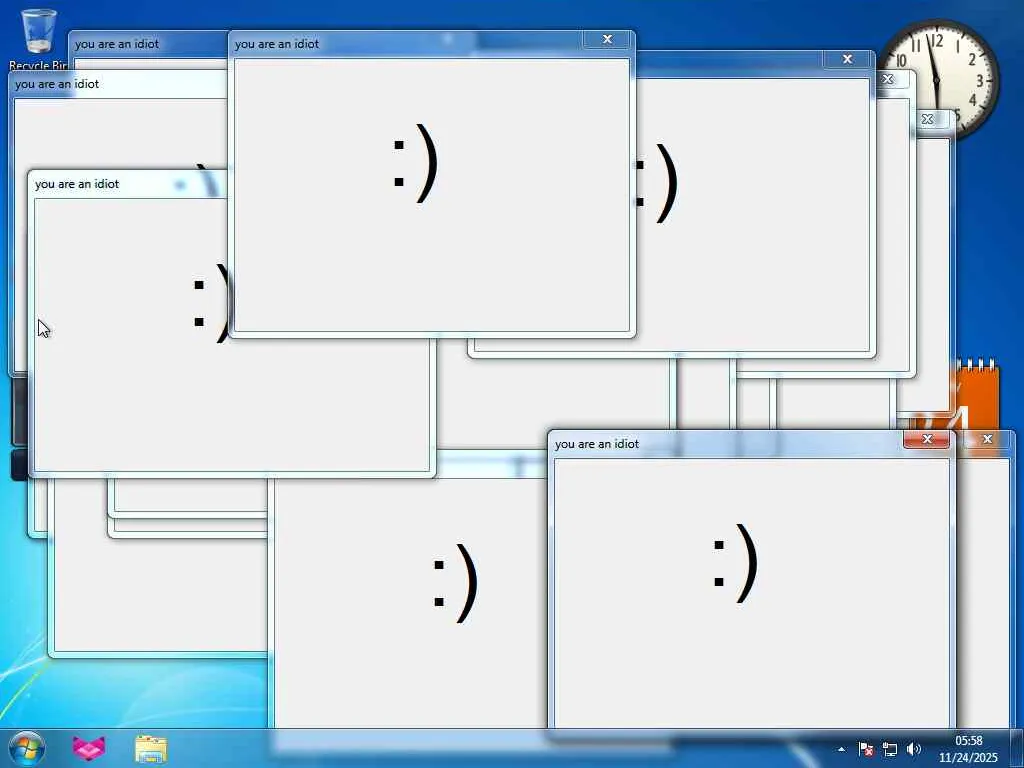Click the smiley face in the top-center window
This screenshot has height=768, width=1024.
tap(416, 163)
